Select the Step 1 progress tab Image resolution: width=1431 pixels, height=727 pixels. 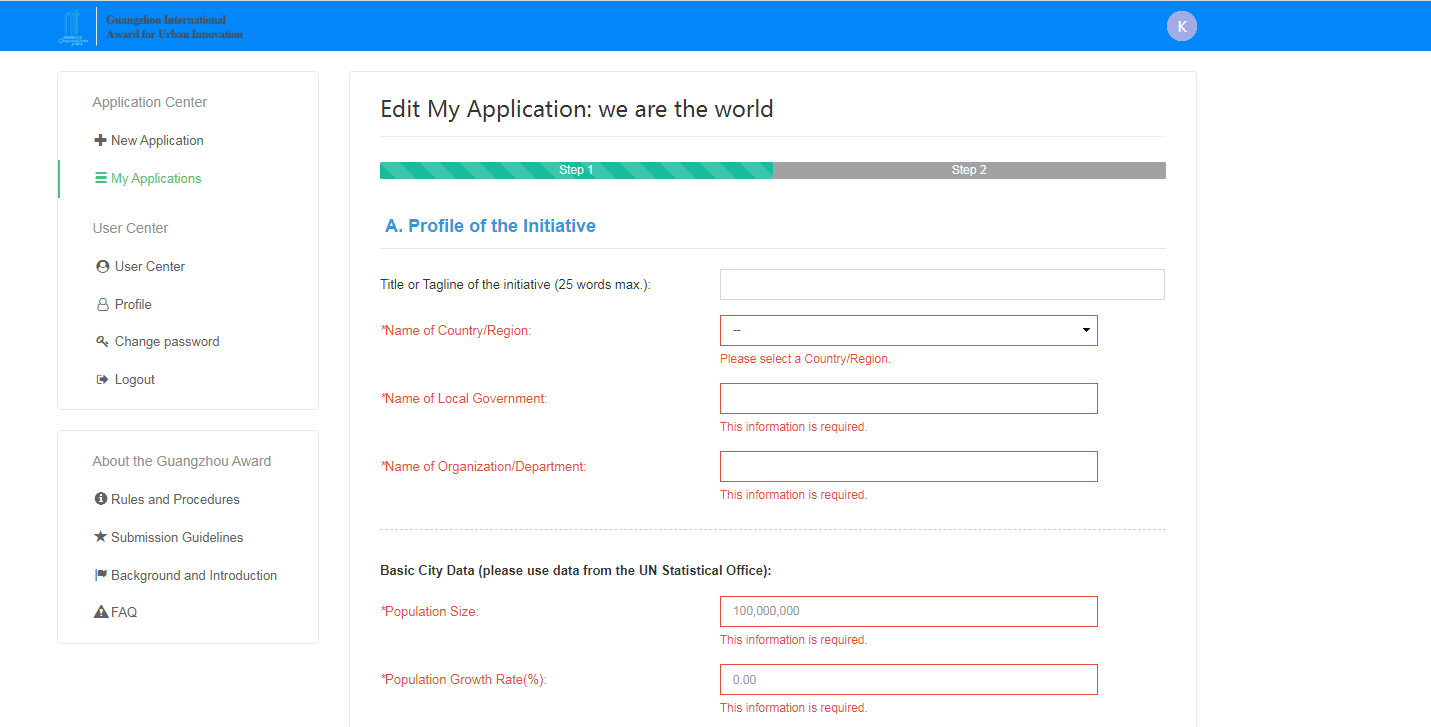576,170
